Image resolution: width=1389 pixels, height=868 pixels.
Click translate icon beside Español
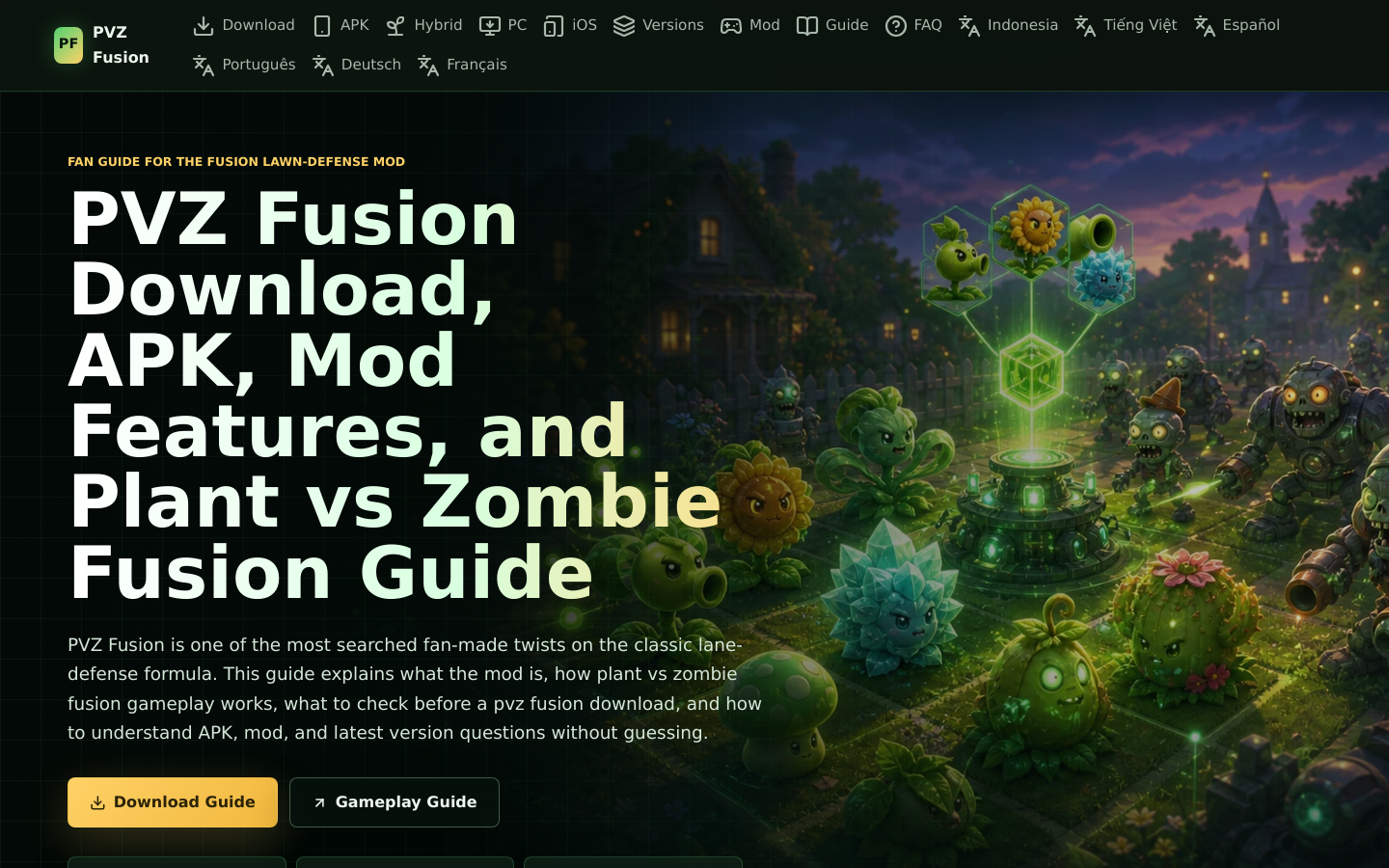click(x=1205, y=26)
